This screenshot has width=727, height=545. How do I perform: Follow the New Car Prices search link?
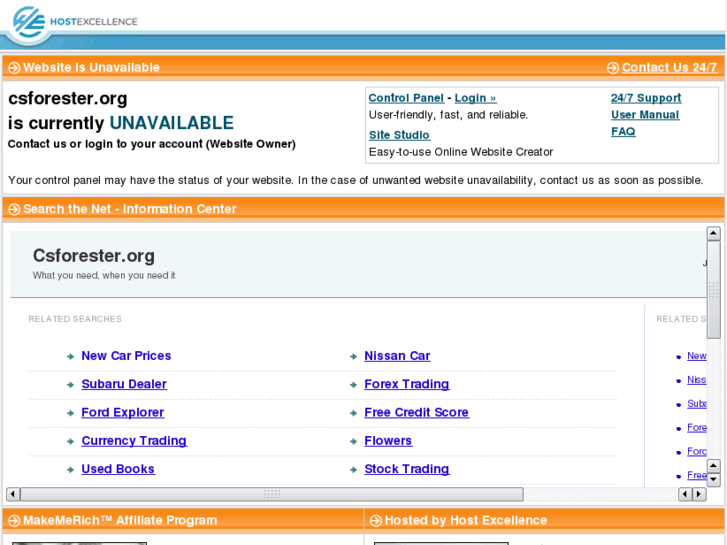(x=126, y=356)
